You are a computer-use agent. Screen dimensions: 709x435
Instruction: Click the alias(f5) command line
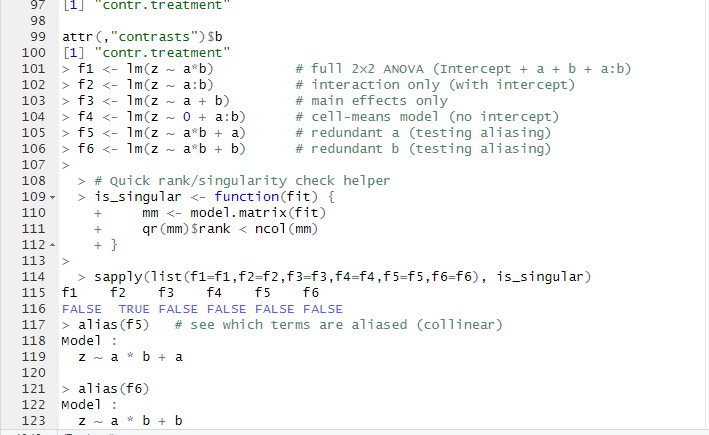tap(112, 324)
